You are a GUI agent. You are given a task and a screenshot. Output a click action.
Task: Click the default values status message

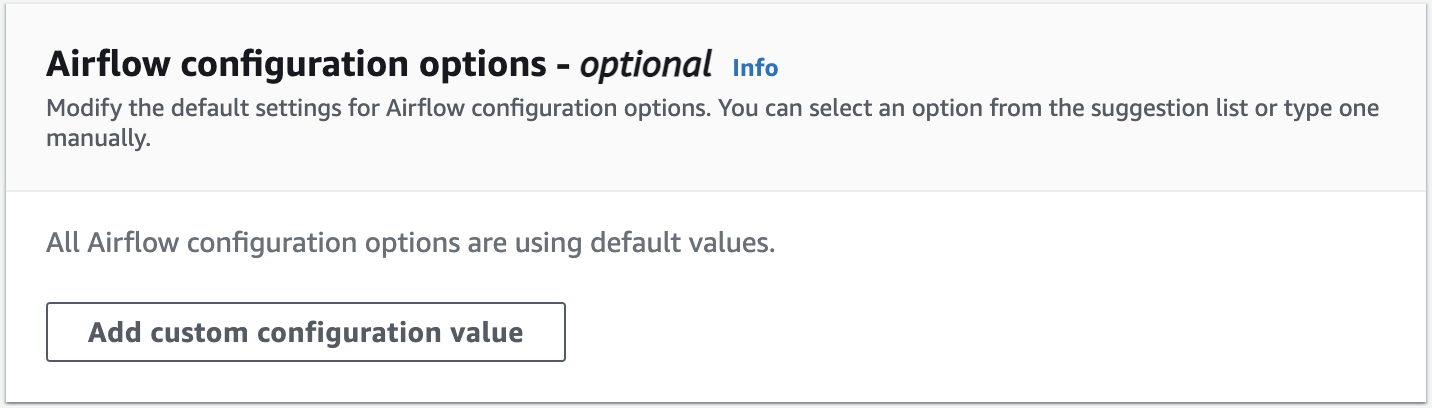[x=410, y=243]
